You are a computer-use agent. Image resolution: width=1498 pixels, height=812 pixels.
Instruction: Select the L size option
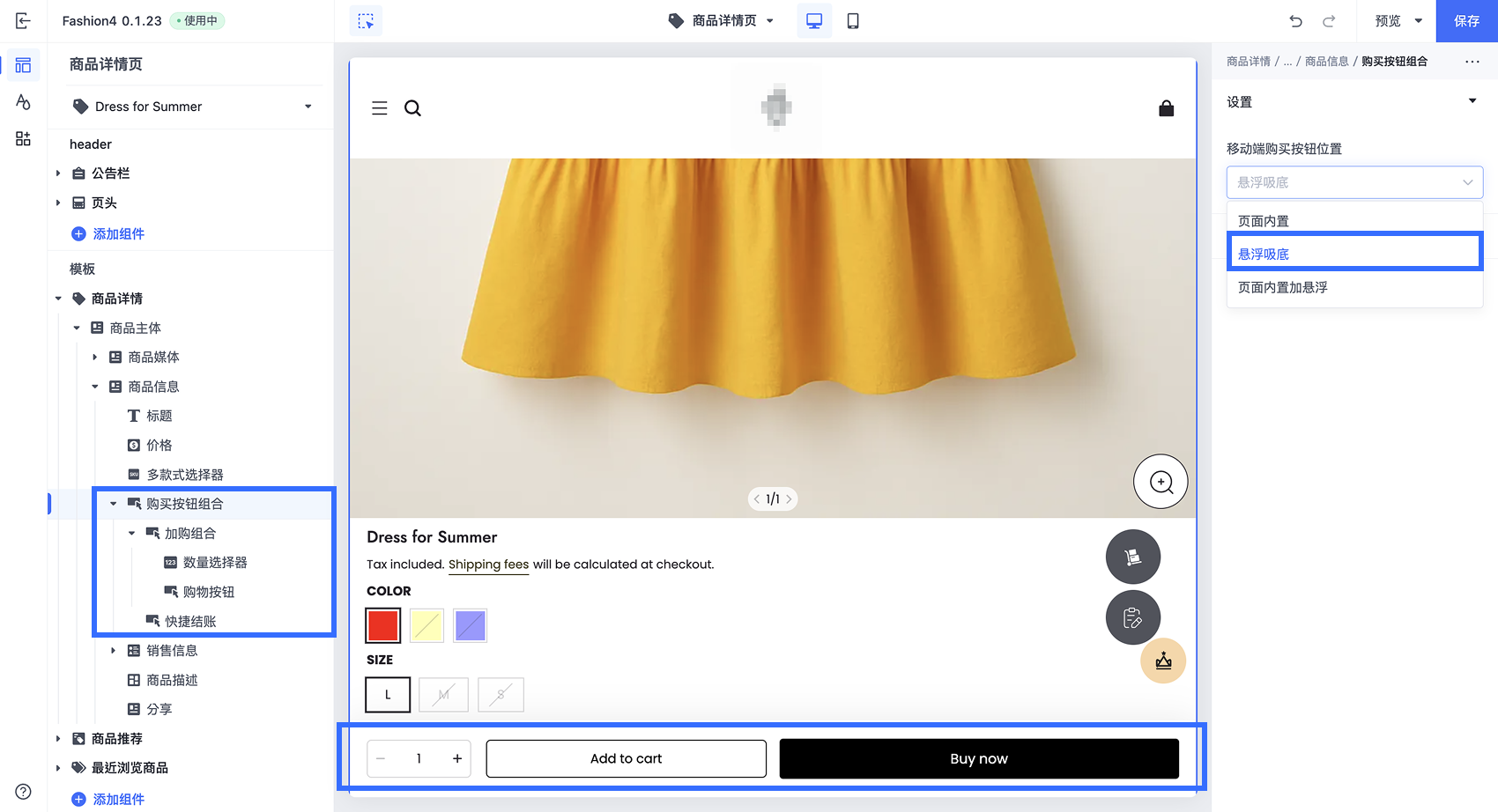click(x=388, y=695)
